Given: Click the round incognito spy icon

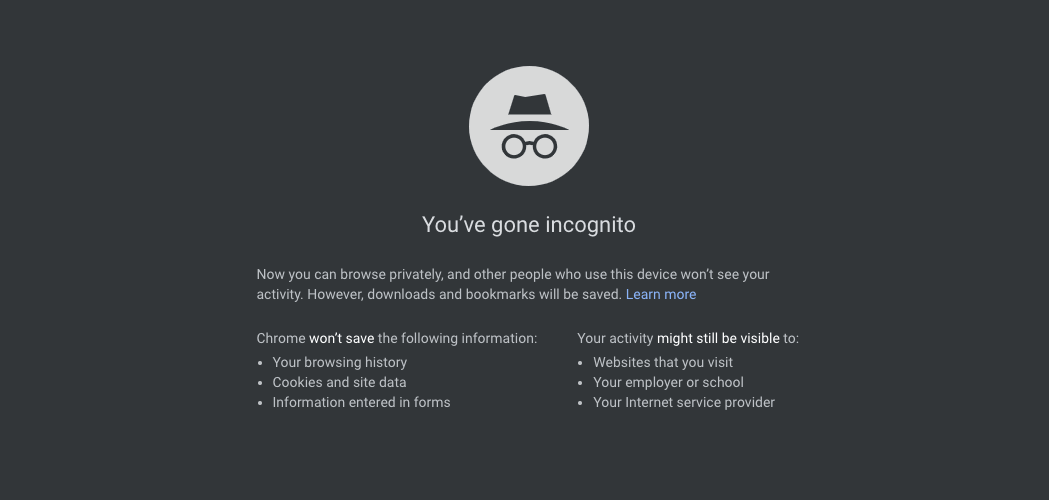Looking at the screenshot, I should 529,126.
